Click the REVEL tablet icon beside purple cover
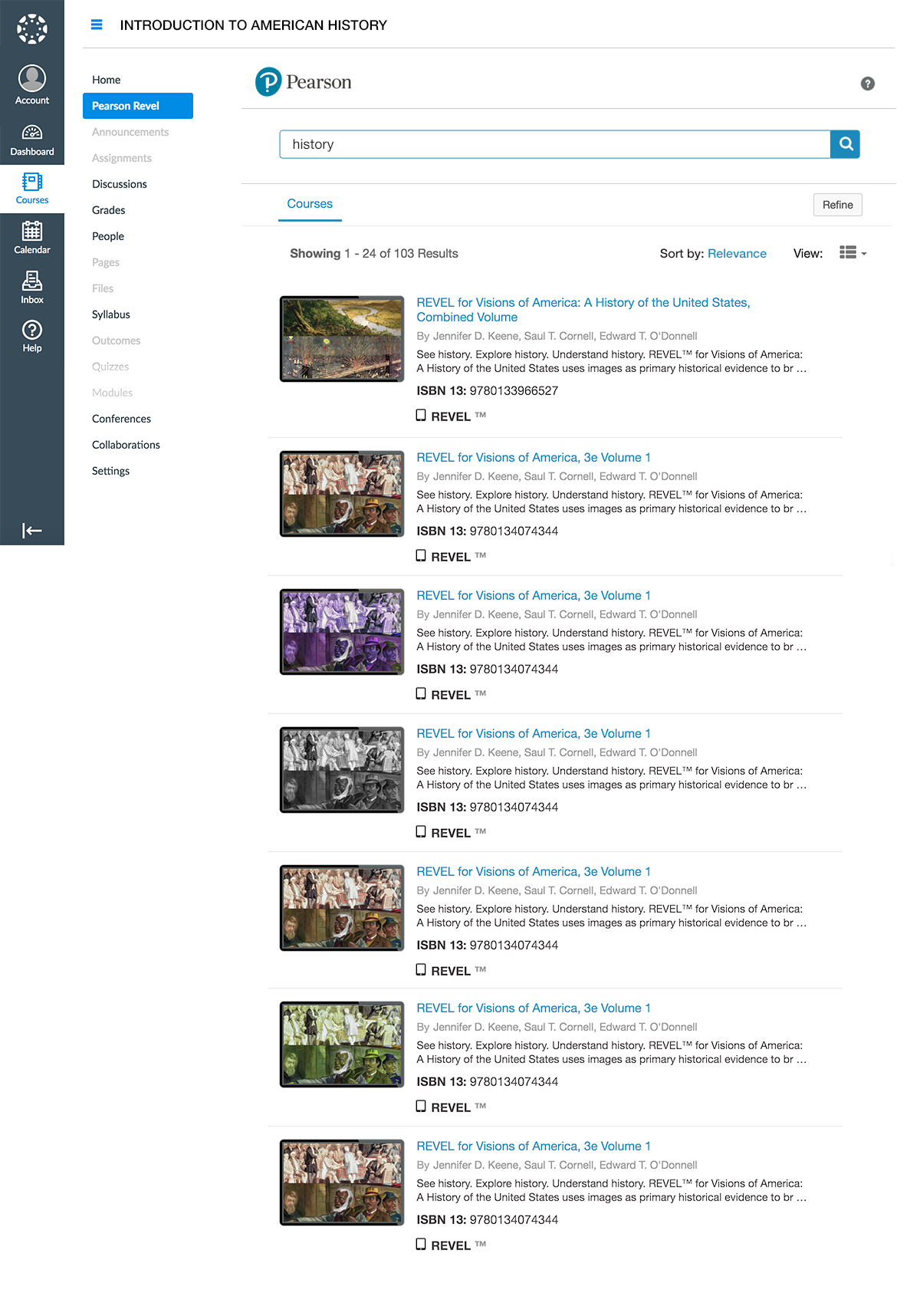920x1316 pixels. (421, 694)
